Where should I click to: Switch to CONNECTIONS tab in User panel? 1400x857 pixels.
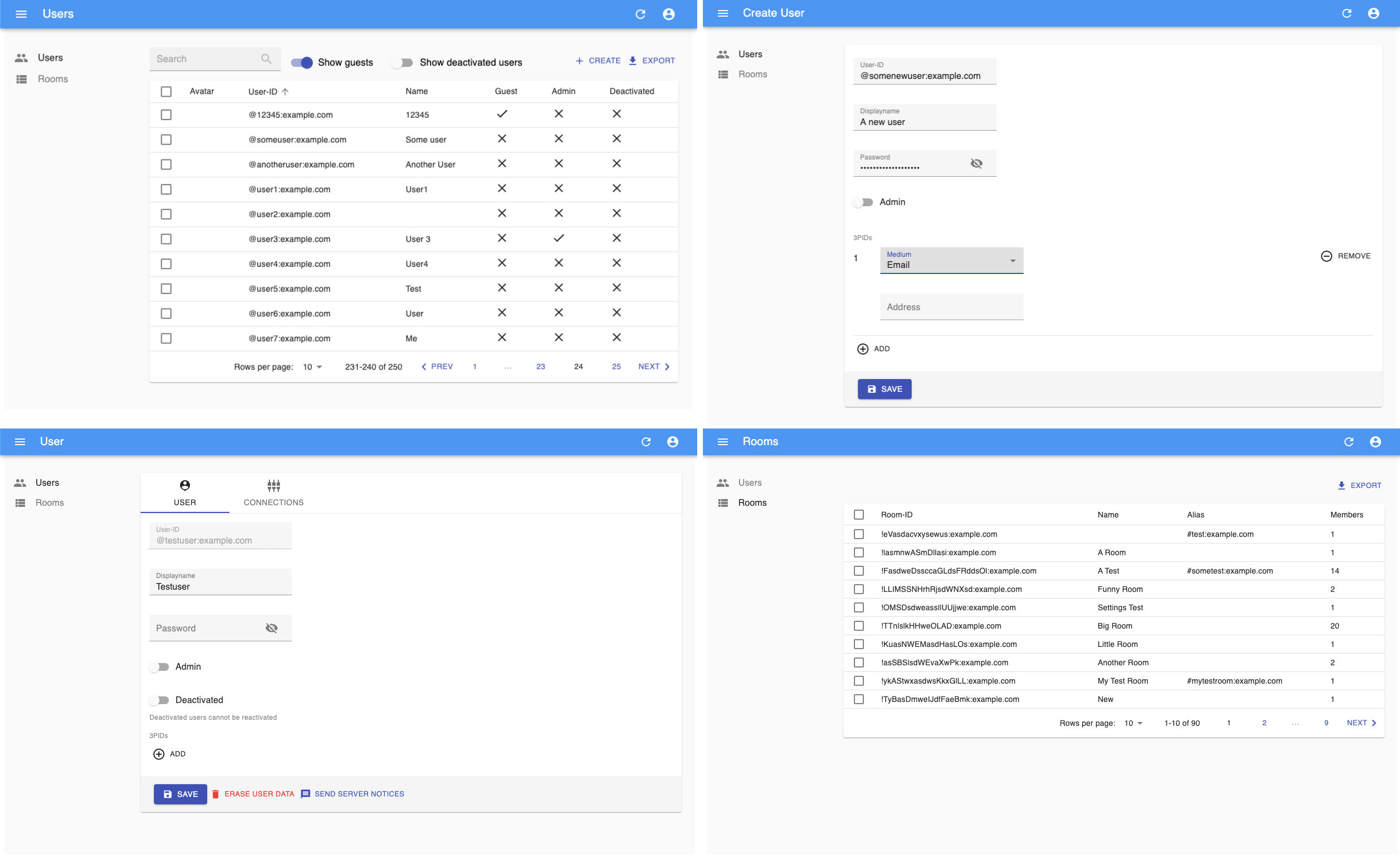pyautogui.click(x=273, y=492)
